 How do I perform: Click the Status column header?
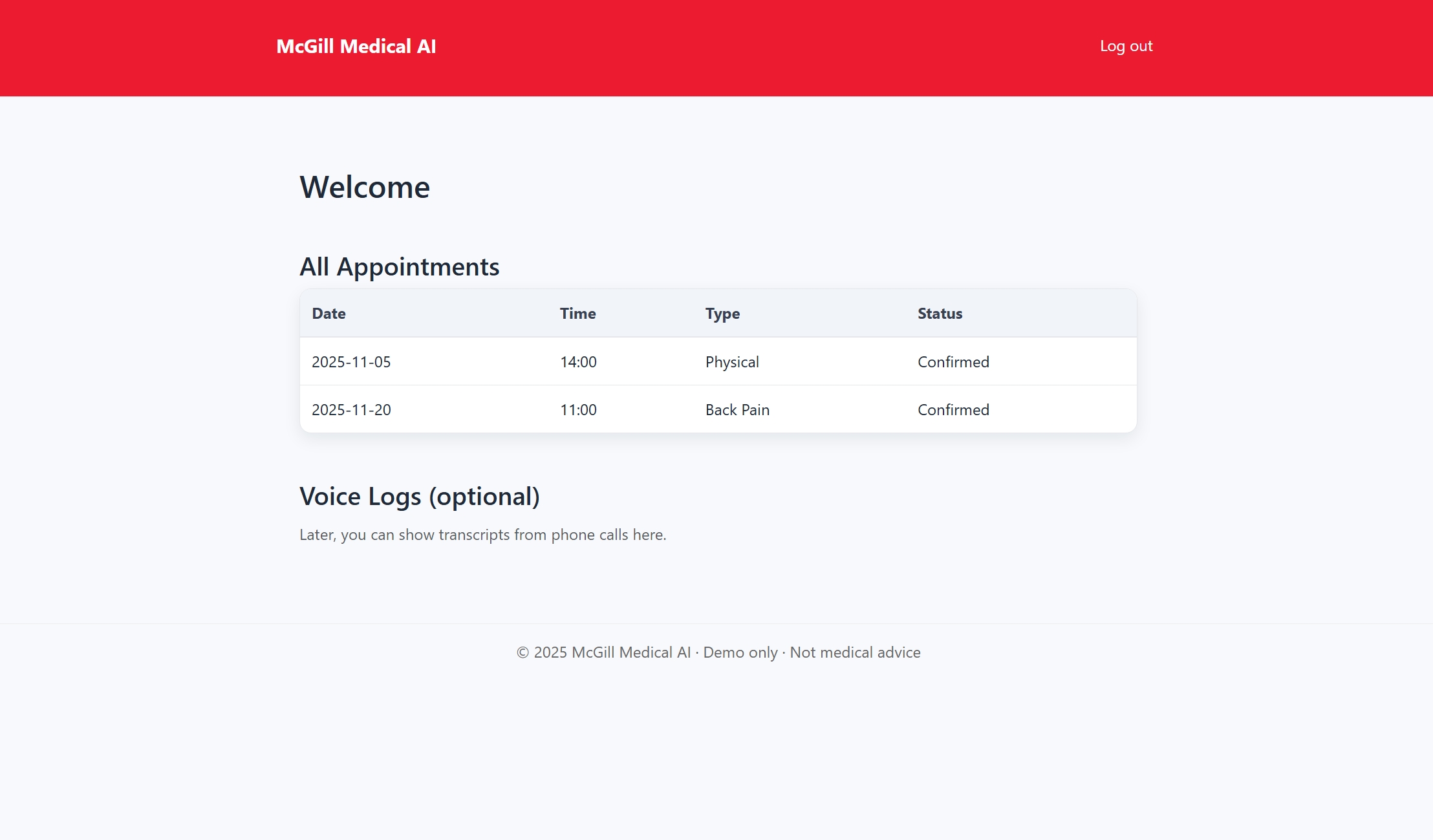coord(940,314)
